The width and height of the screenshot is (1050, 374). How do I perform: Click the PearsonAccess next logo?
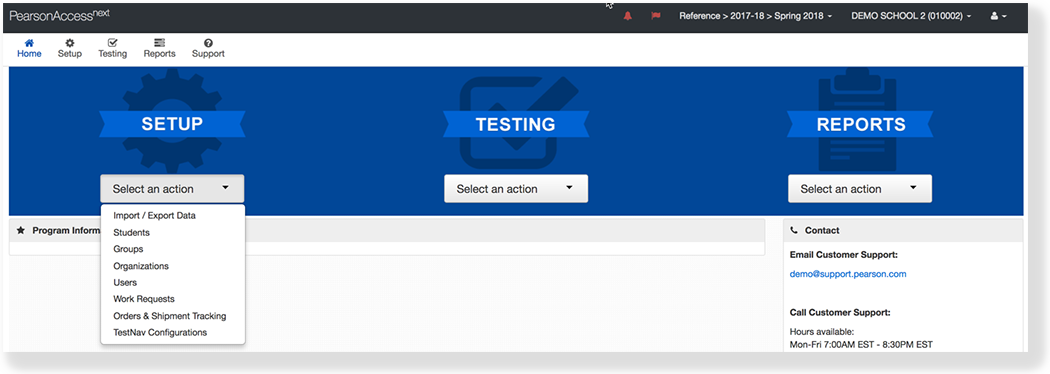click(x=60, y=15)
